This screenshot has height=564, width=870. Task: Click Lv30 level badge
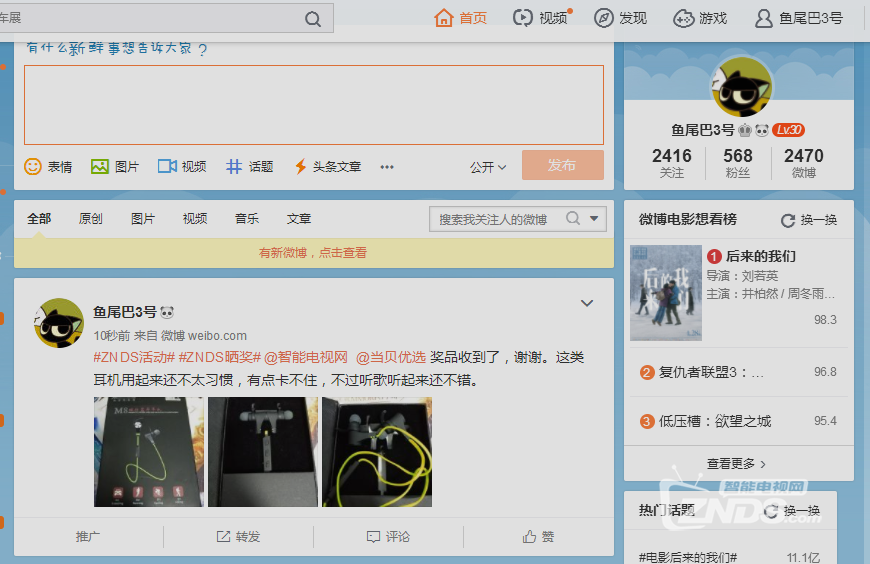[788, 130]
